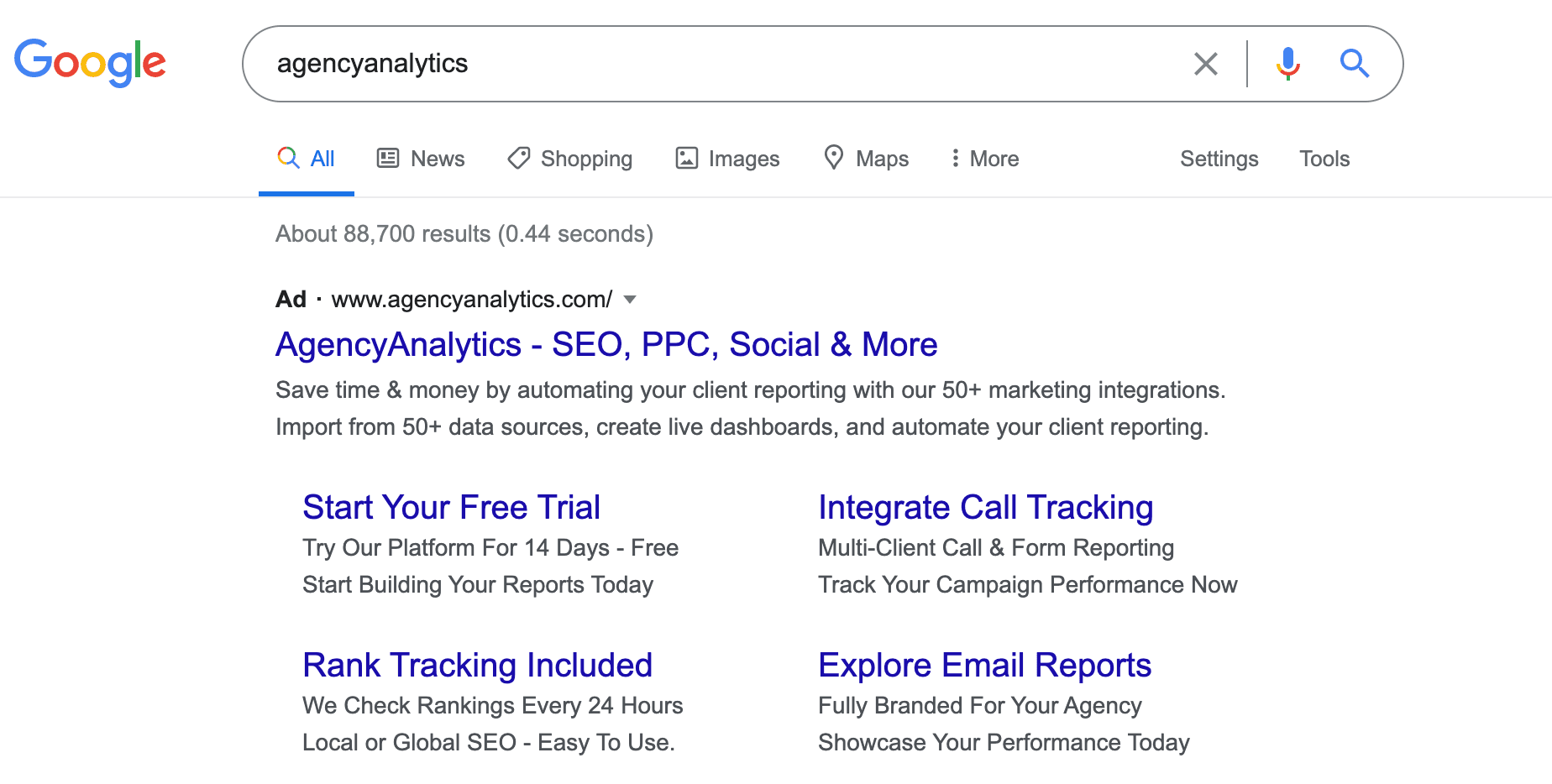Screen dimensions: 1552x784
Task: Click inside the agencyanalytics search field
Action: tap(714, 64)
